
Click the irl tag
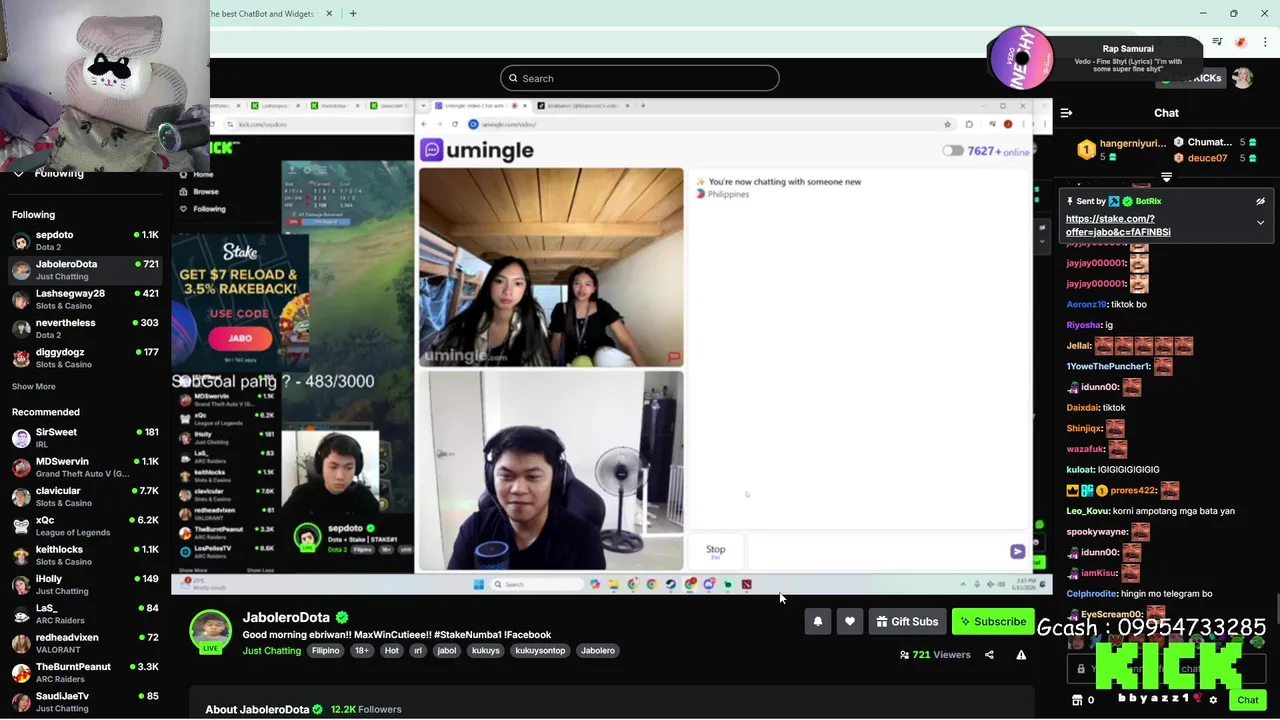pyautogui.click(x=418, y=651)
